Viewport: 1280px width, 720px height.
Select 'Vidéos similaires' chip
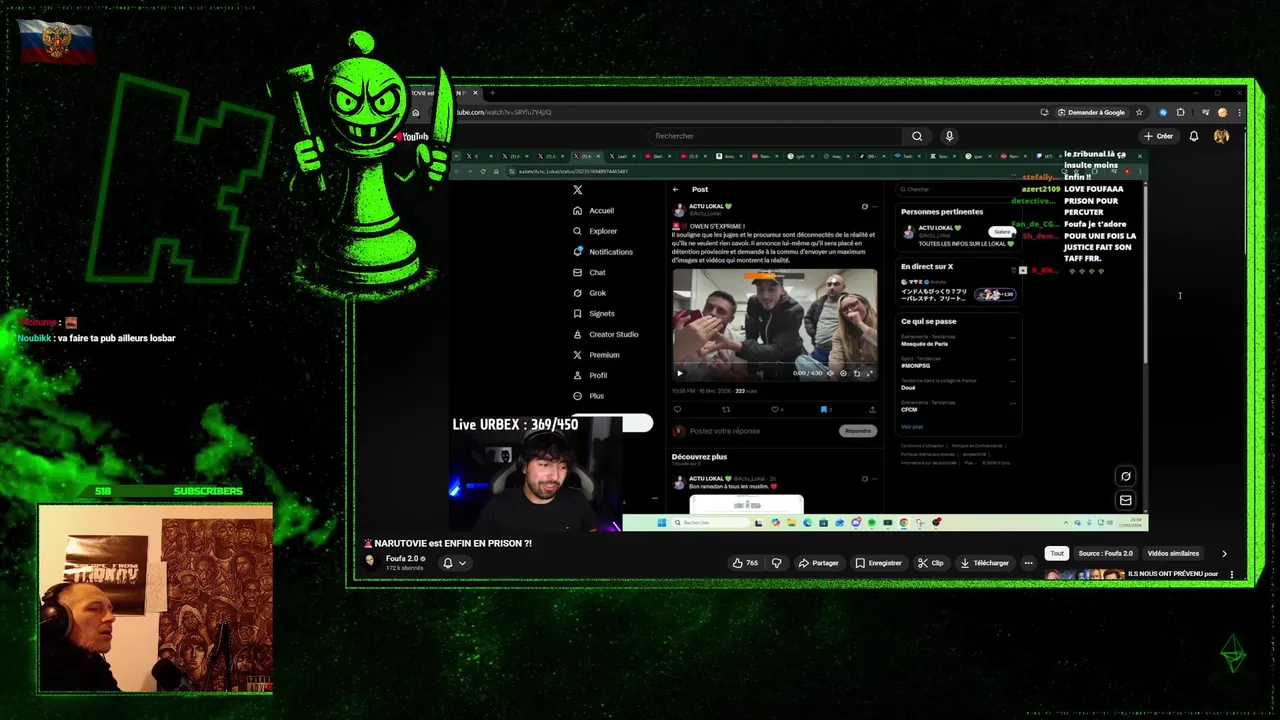click(x=1173, y=553)
